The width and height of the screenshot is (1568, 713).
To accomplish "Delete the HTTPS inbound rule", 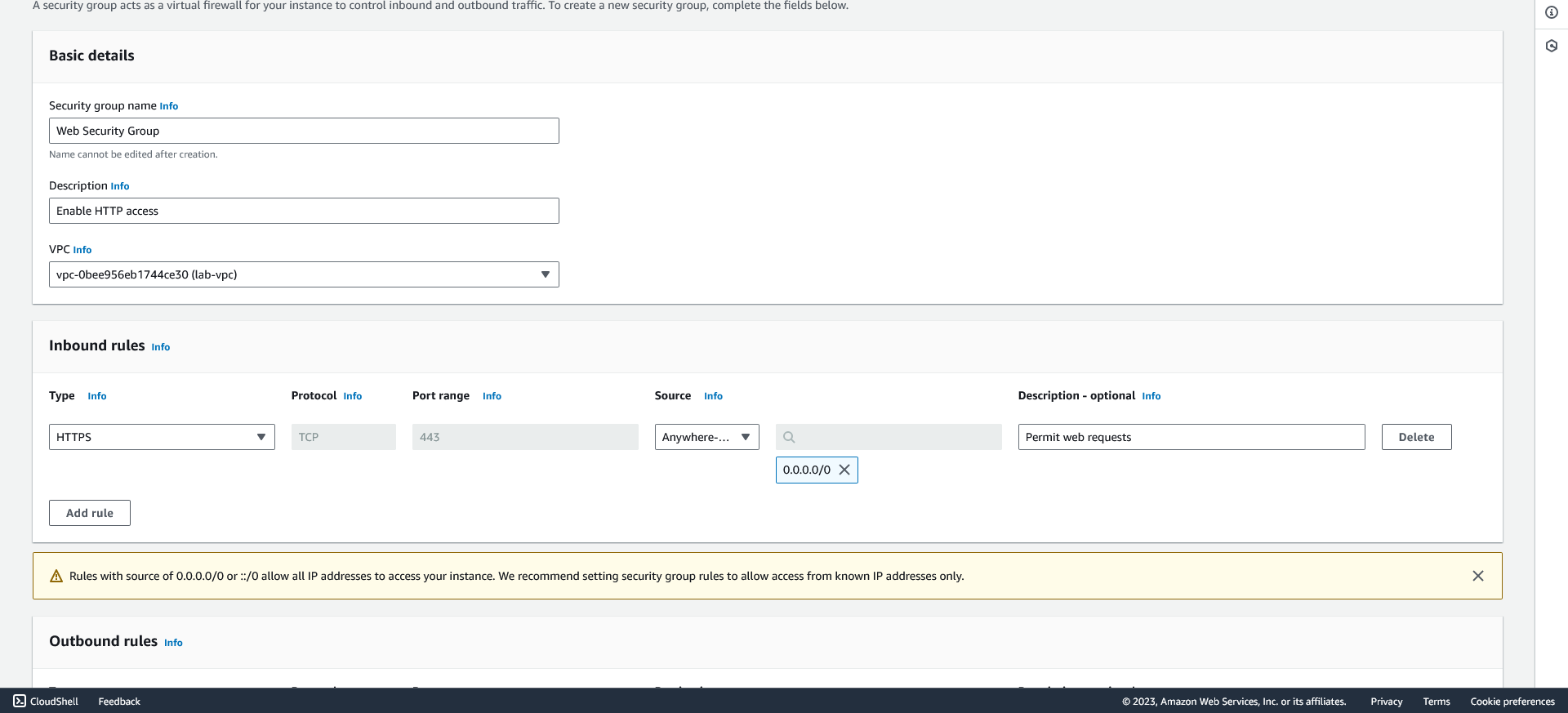I will (1416, 437).
